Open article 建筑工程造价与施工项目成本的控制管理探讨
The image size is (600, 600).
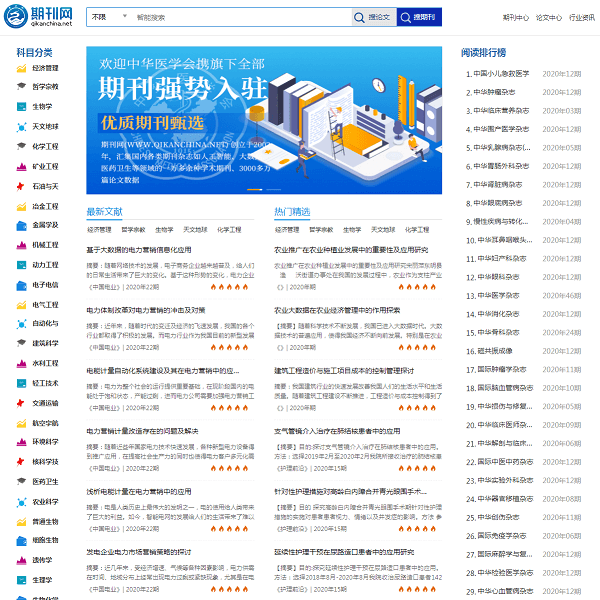coord(344,371)
